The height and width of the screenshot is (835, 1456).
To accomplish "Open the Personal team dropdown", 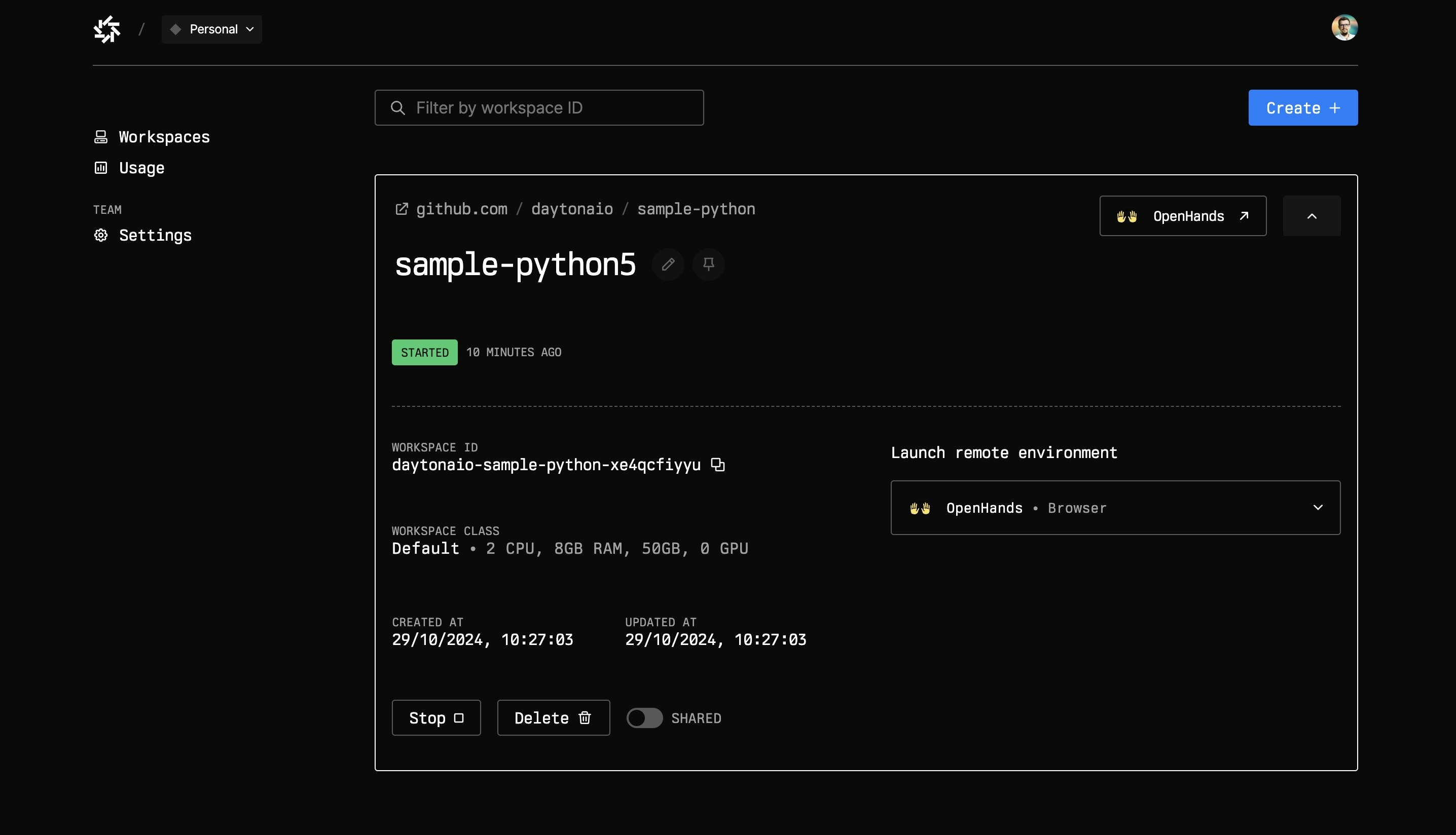I will pos(212,29).
